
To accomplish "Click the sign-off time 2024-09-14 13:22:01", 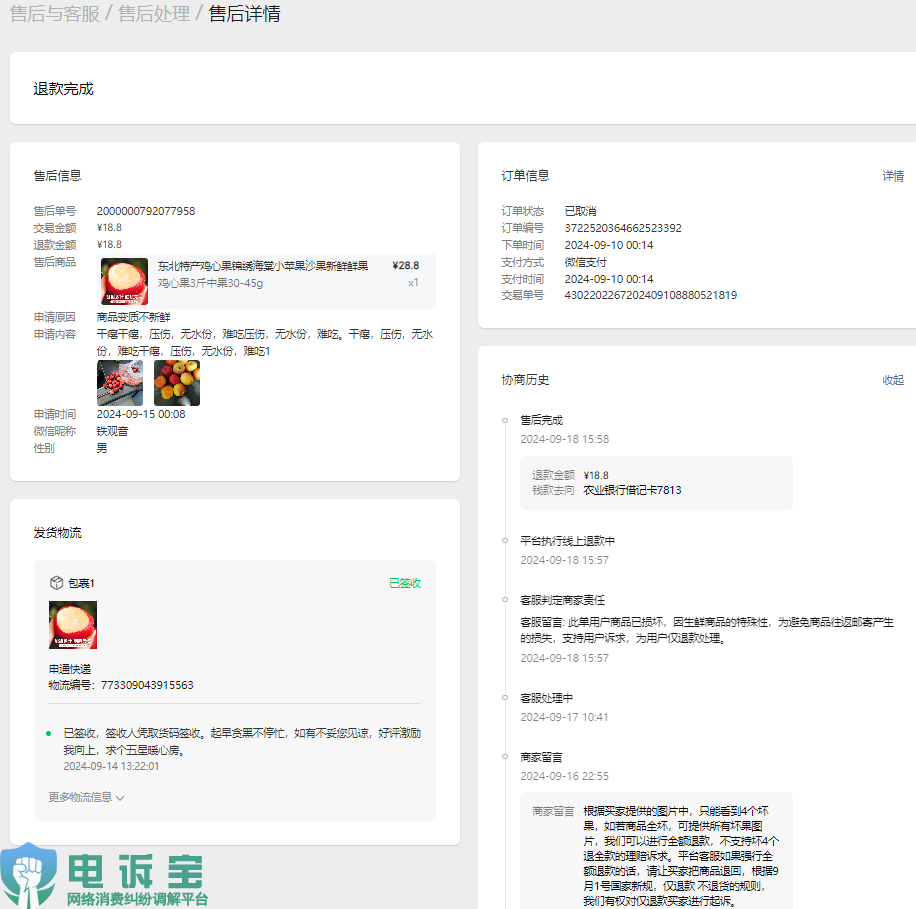I will [x=111, y=766].
